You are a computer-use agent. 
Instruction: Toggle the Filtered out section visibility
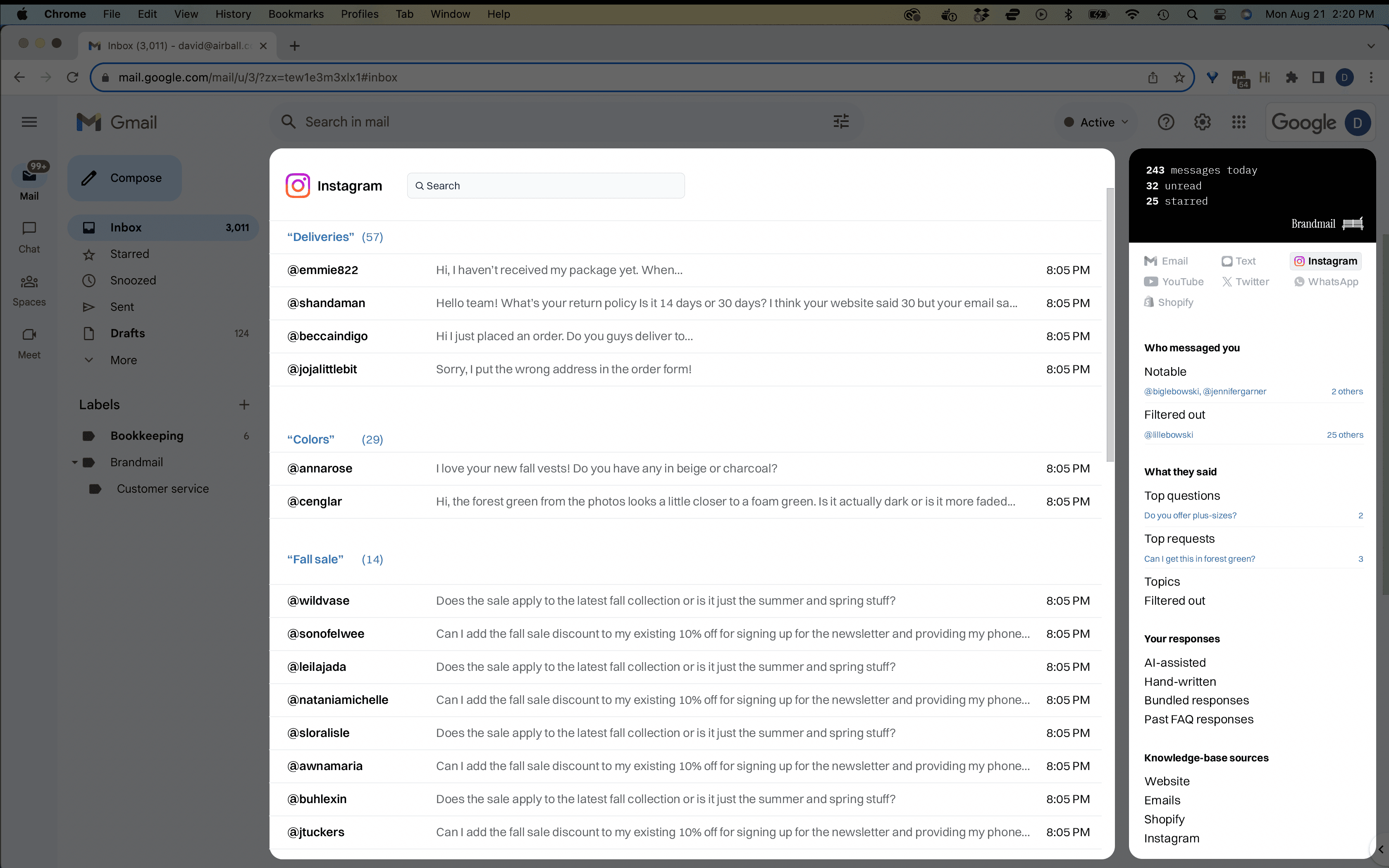click(1175, 414)
